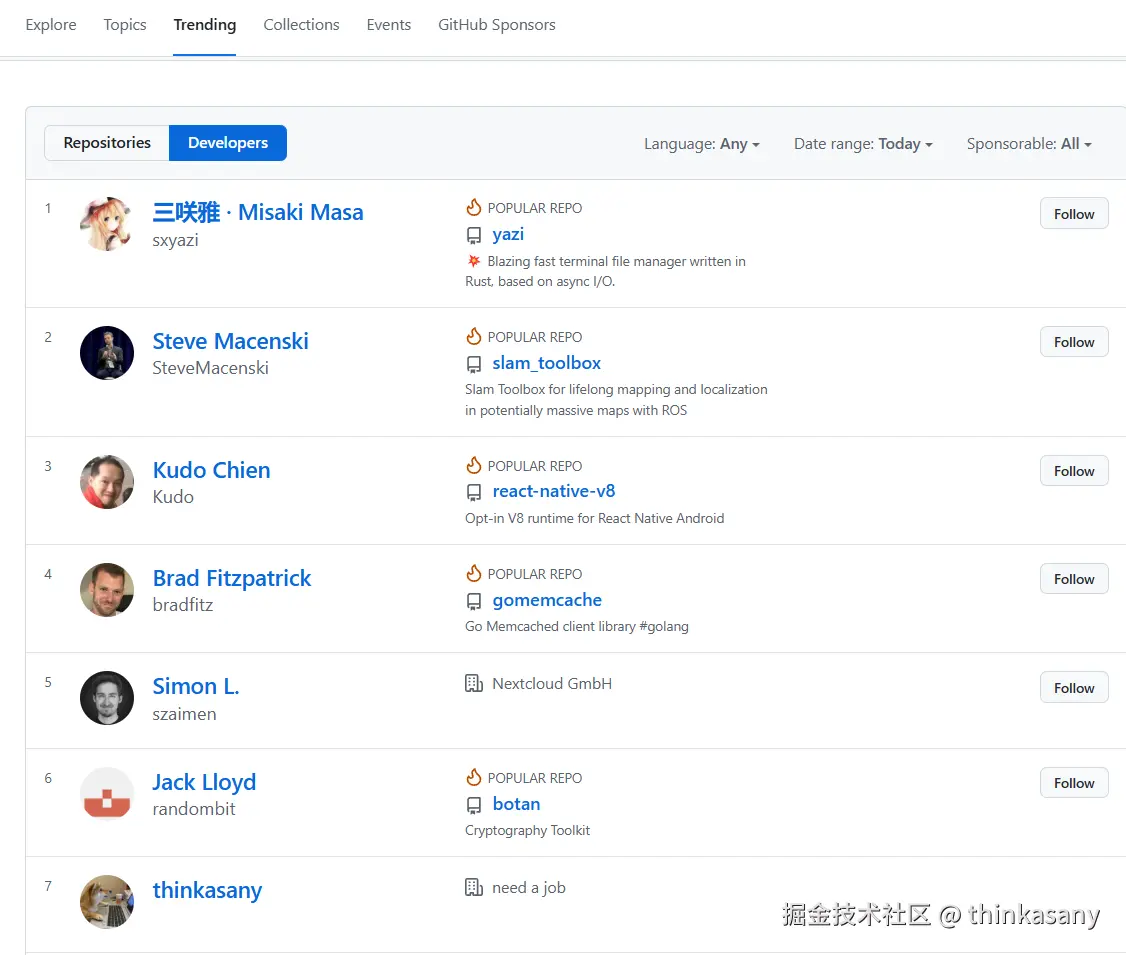
Task: Click the flame icon beside POPULAR REPO for slam_toolbox
Action: pyautogui.click(x=474, y=336)
